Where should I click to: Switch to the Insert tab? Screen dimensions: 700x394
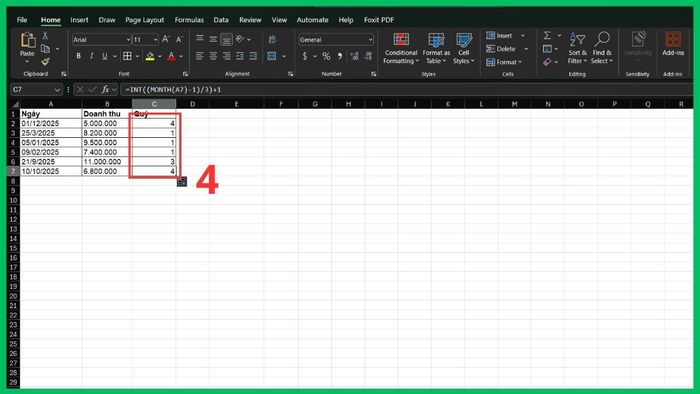(79, 20)
